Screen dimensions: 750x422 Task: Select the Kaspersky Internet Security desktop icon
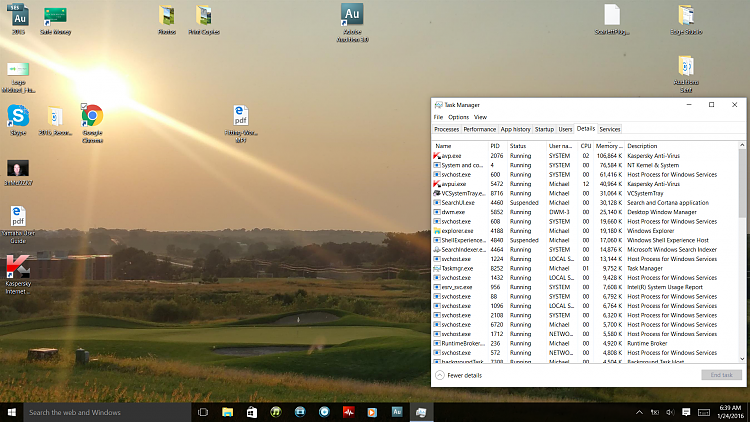click(18, 274)
